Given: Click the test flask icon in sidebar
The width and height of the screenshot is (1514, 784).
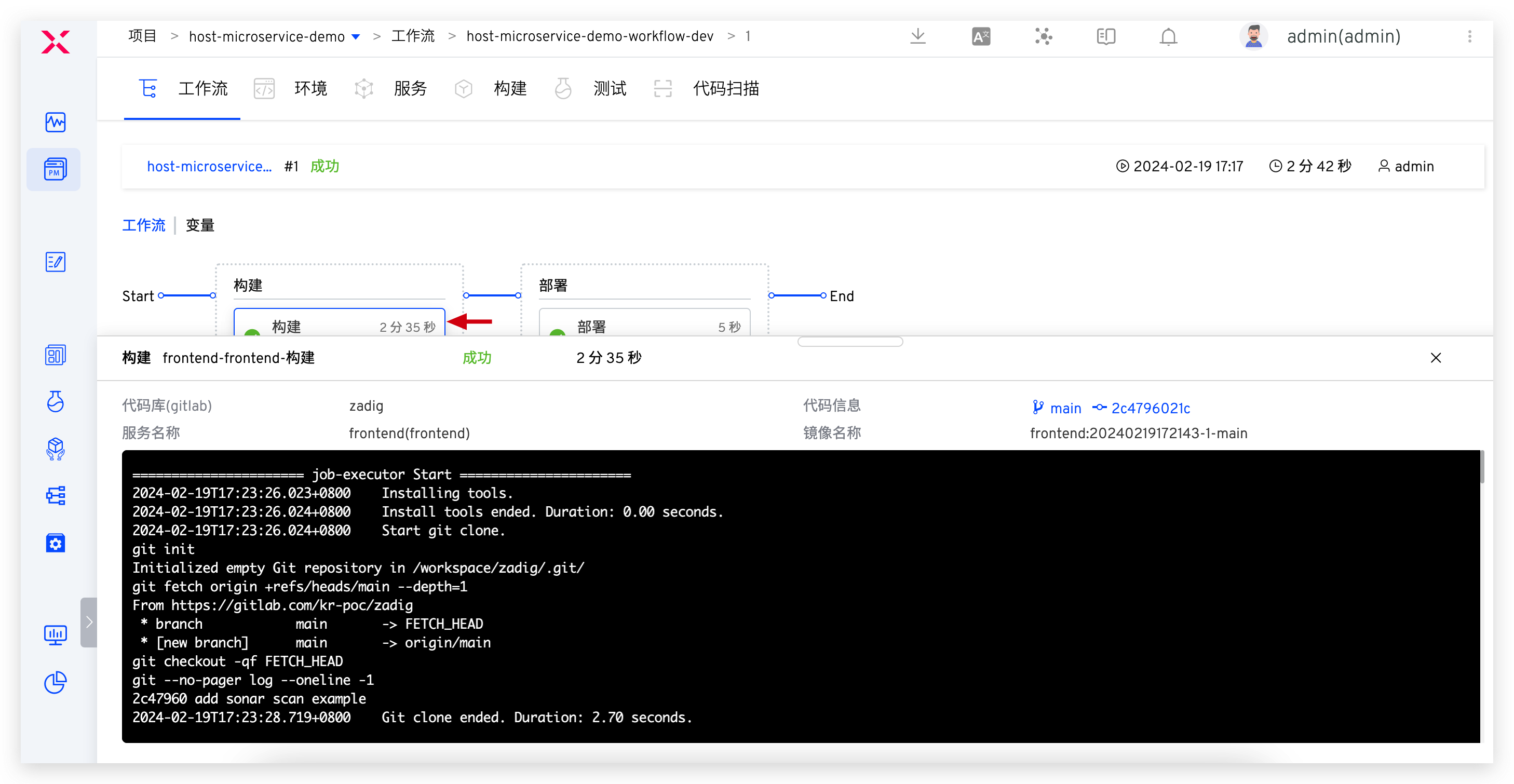Looking at the screenshot, I should point(55,401).
